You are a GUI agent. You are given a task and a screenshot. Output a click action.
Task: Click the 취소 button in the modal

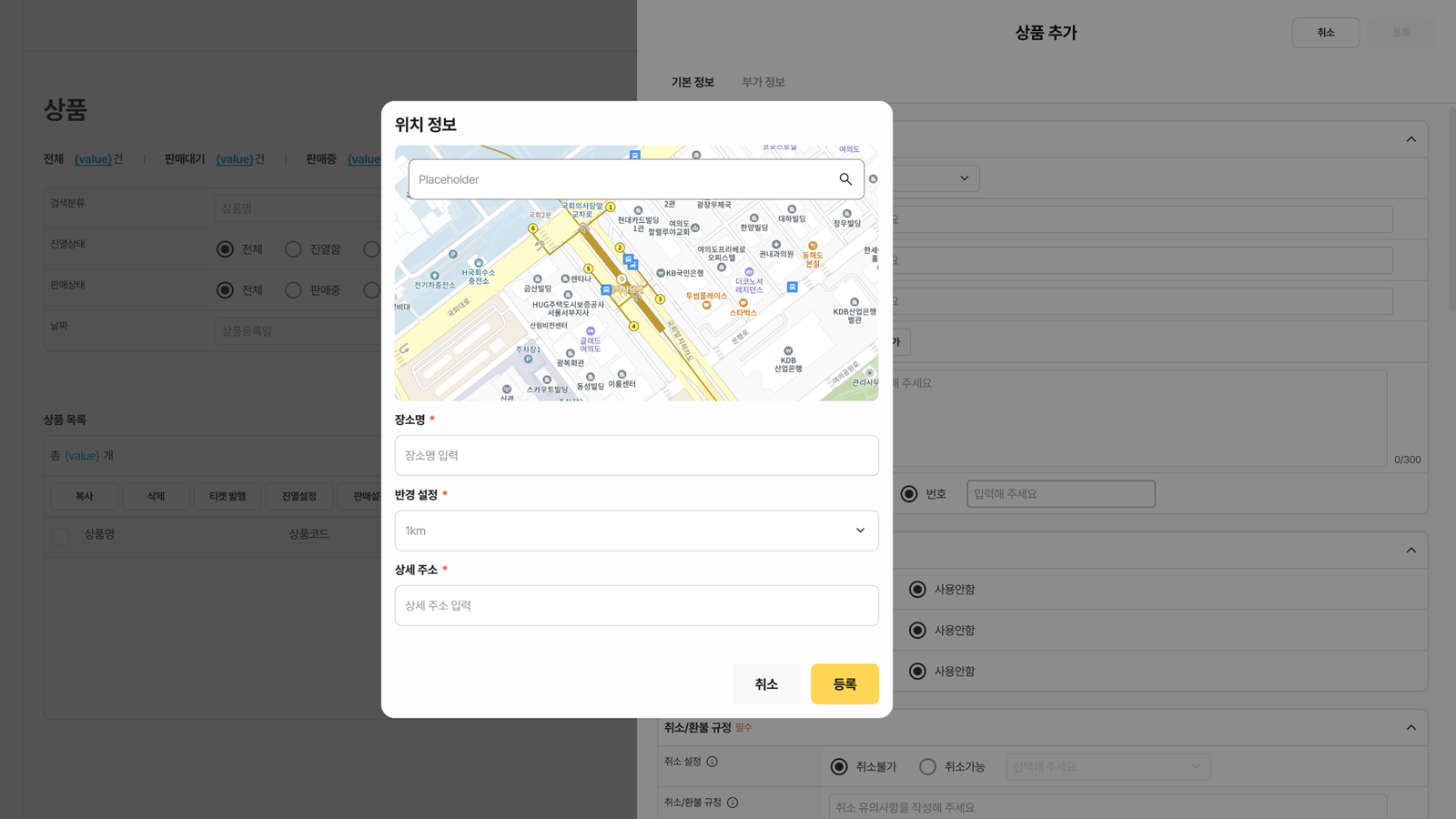766,684
